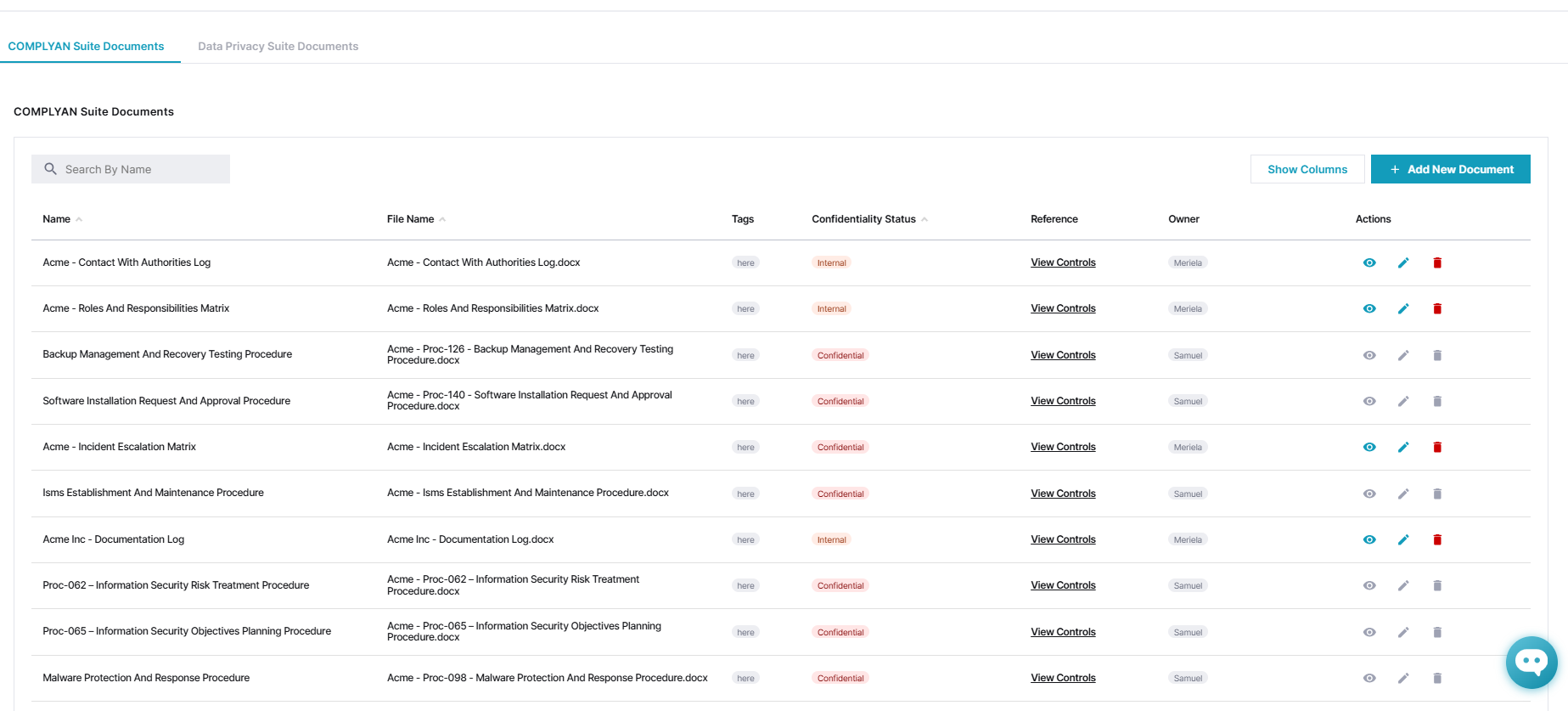This screenshot has height=711, width=1568.
Task: Delete the Contact With Authorities Log document
Action: point(1437,262)
